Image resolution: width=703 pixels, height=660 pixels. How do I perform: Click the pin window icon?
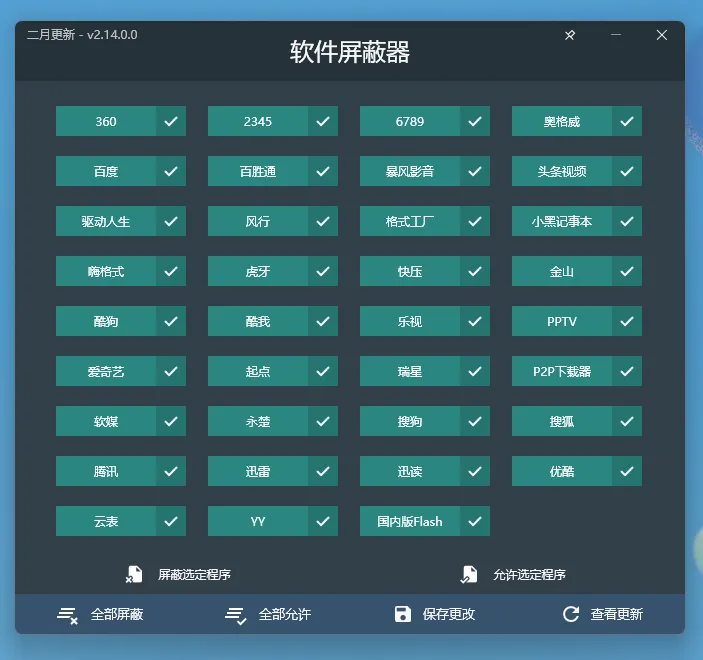pyautogui.click(x=570, y=35)
